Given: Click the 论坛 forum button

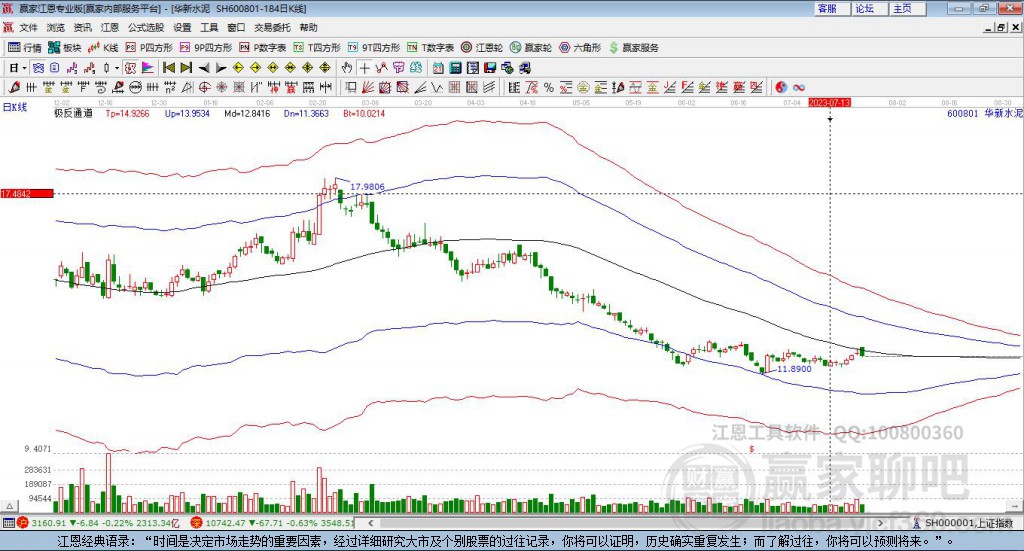Looking at the screenshot, I should (869, 8).
